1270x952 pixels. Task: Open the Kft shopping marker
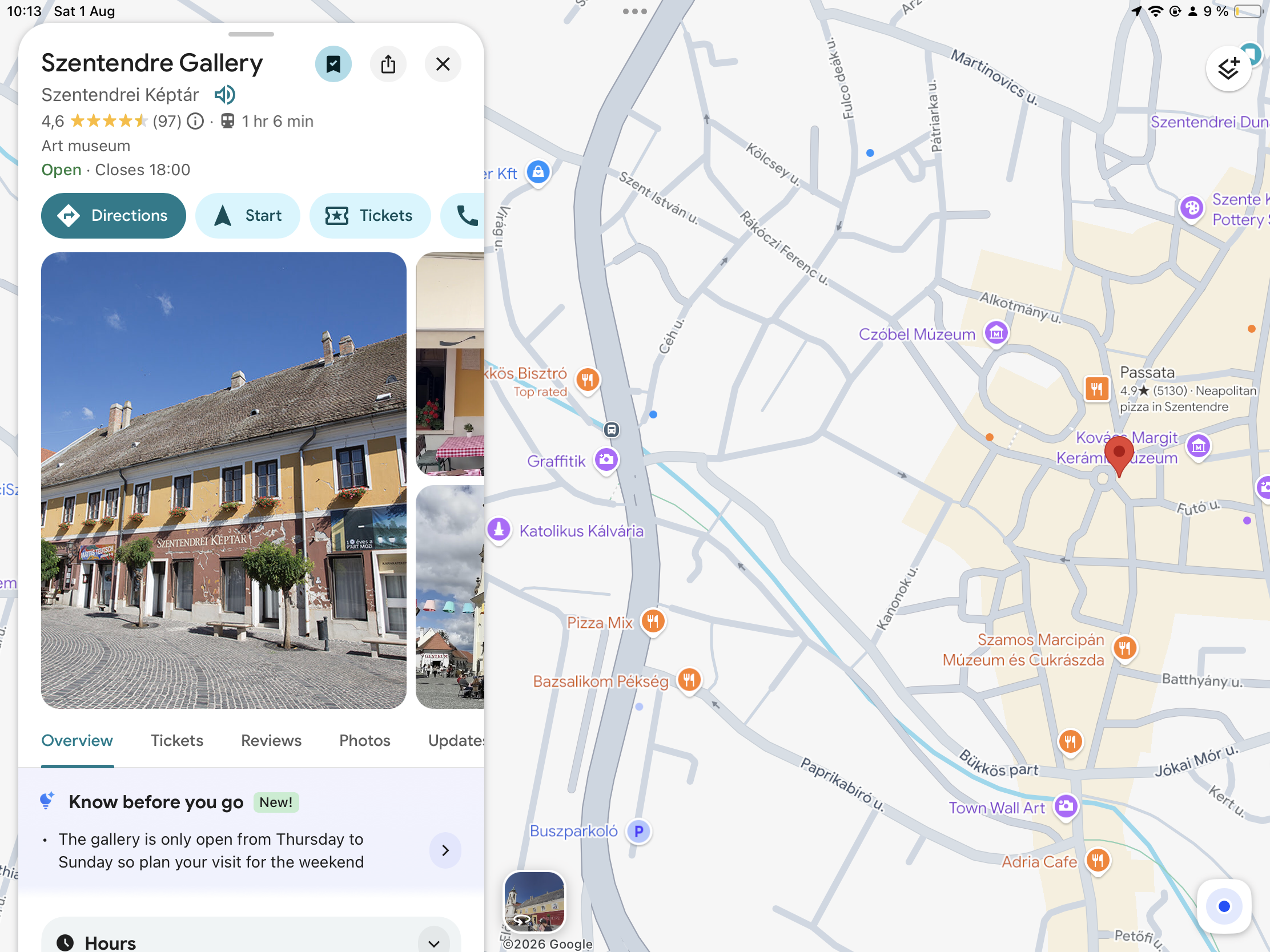(538, 172)
